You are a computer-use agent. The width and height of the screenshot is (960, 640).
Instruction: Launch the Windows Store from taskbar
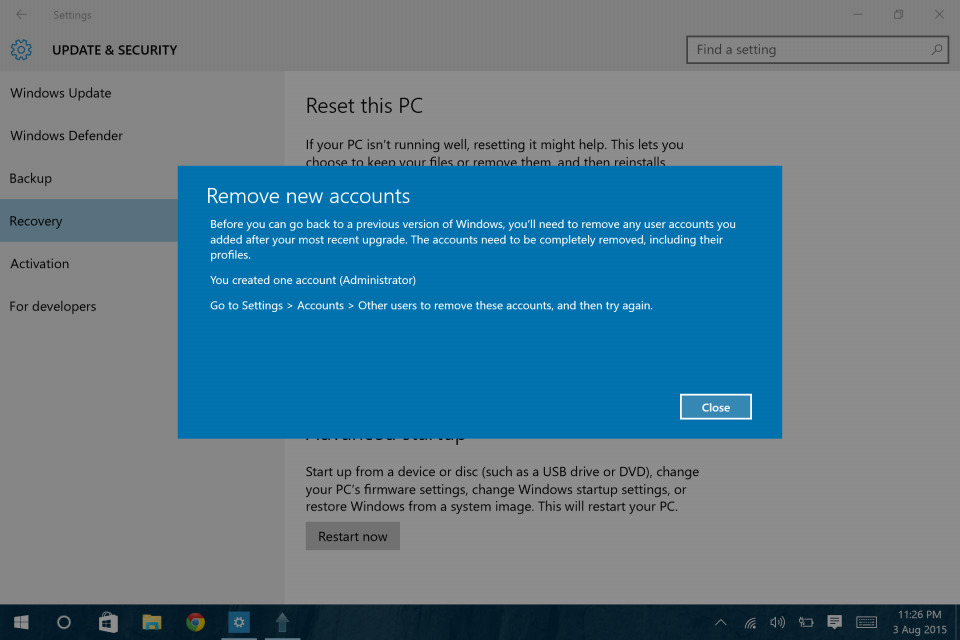tap(108, 622)
